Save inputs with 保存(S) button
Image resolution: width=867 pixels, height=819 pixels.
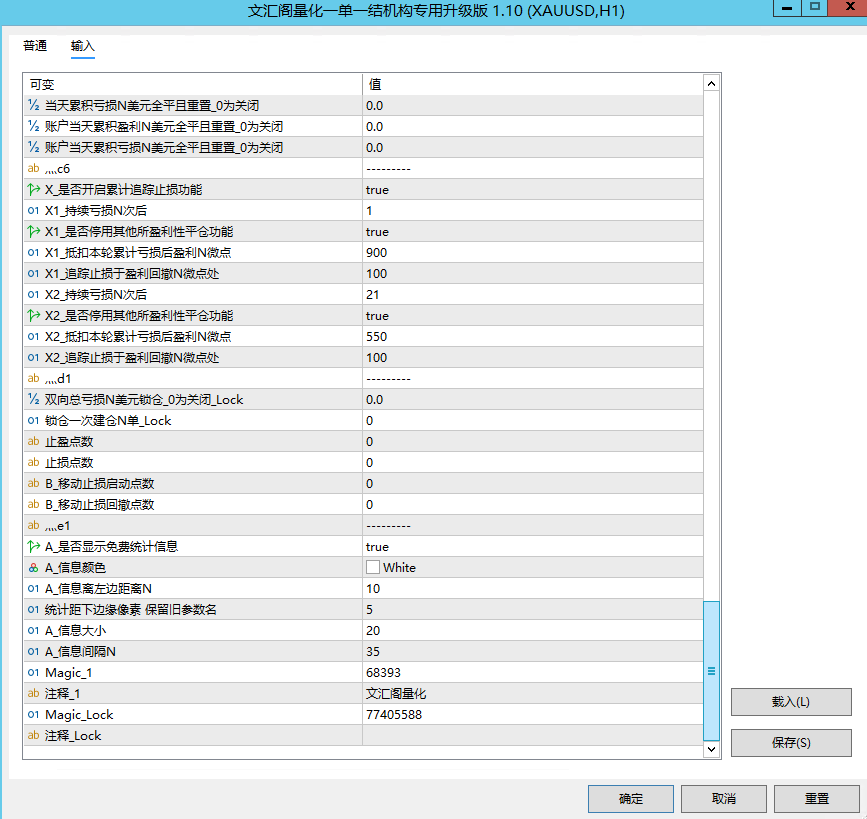[x=791, y=743]
